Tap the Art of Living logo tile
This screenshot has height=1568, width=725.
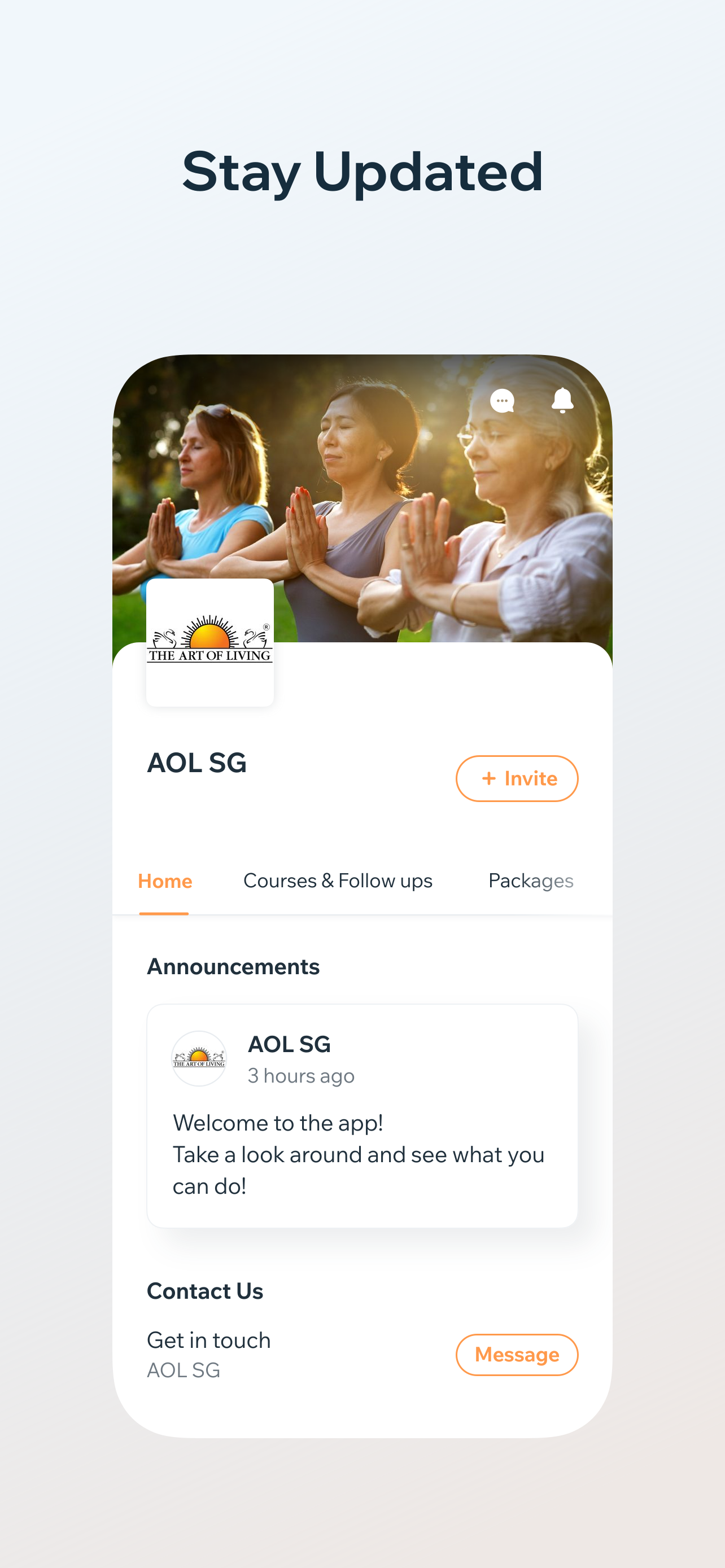click(x=210, y=643)
